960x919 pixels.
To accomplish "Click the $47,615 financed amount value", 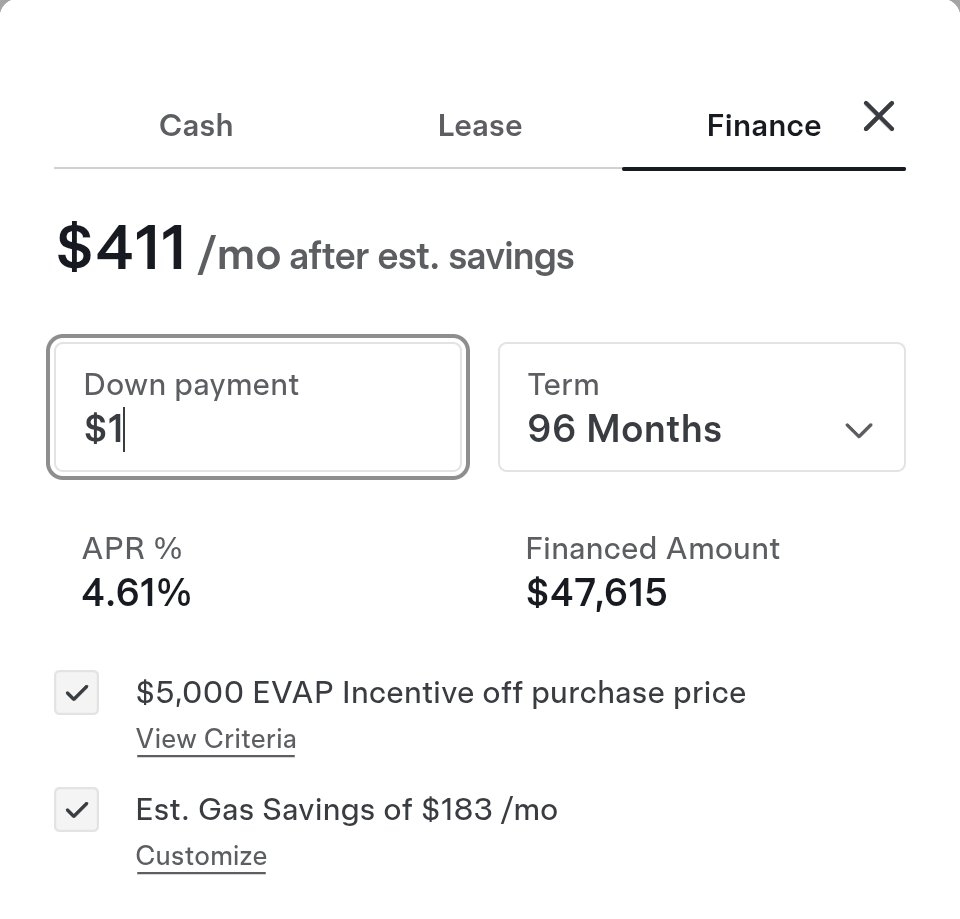I will [596, 593].
